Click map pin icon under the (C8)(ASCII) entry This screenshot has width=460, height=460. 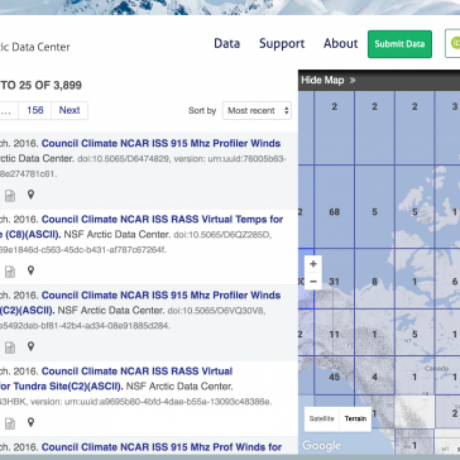(x=31, y=270)
